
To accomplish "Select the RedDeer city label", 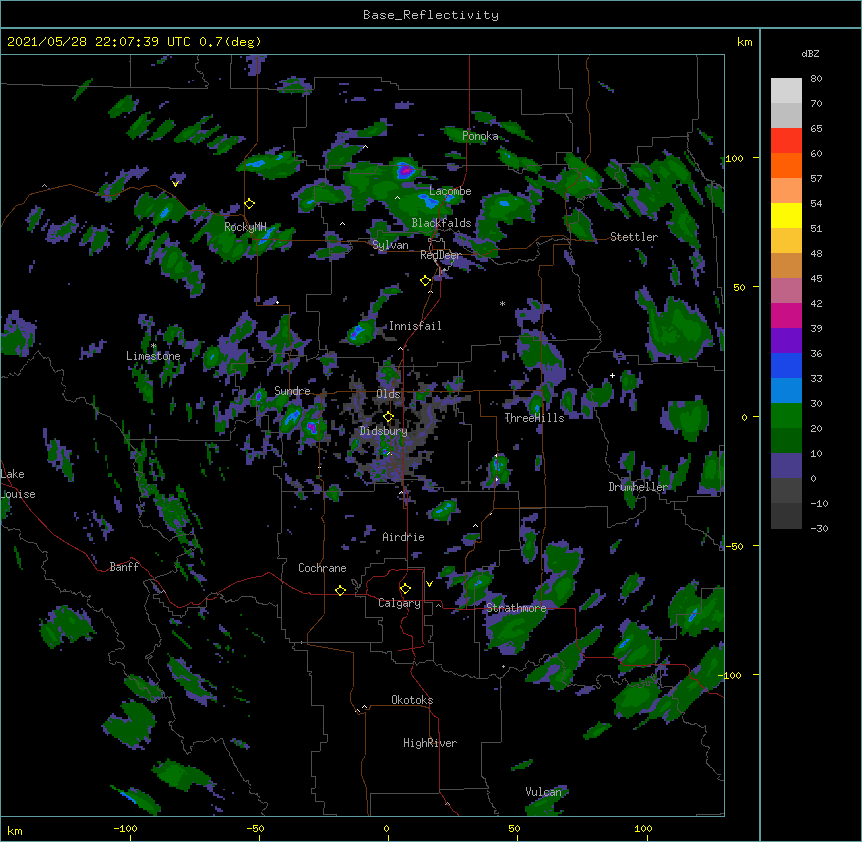I will coord(440,255).
